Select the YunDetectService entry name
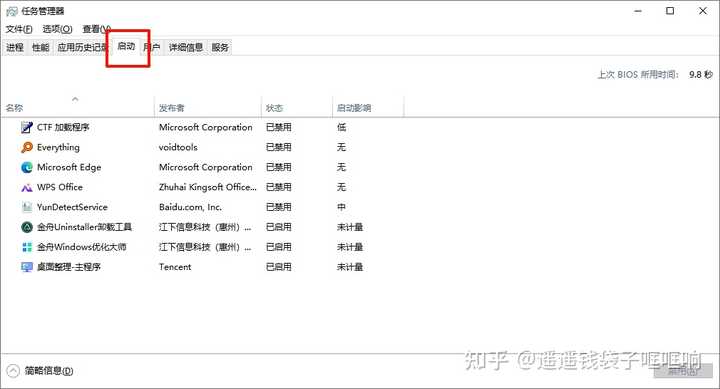720x389 pixels. pyautogui.click(x=72, y=207)
